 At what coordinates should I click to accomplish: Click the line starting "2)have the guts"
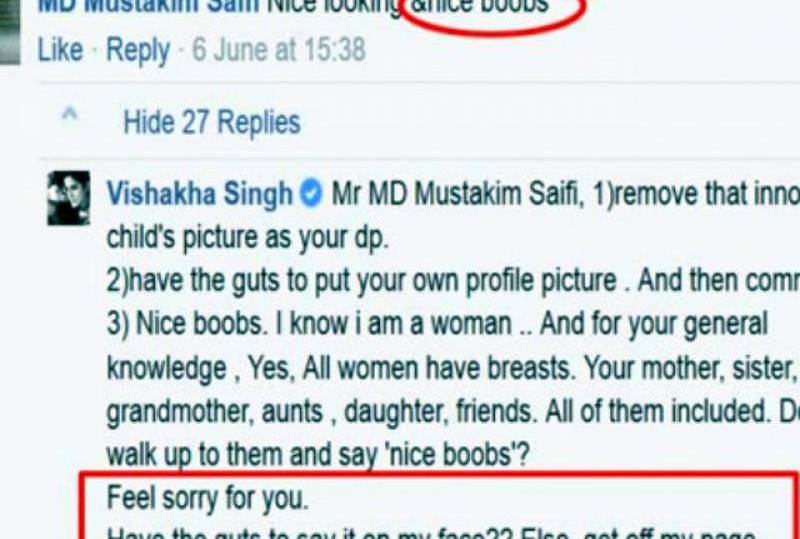tap(453, 282)
